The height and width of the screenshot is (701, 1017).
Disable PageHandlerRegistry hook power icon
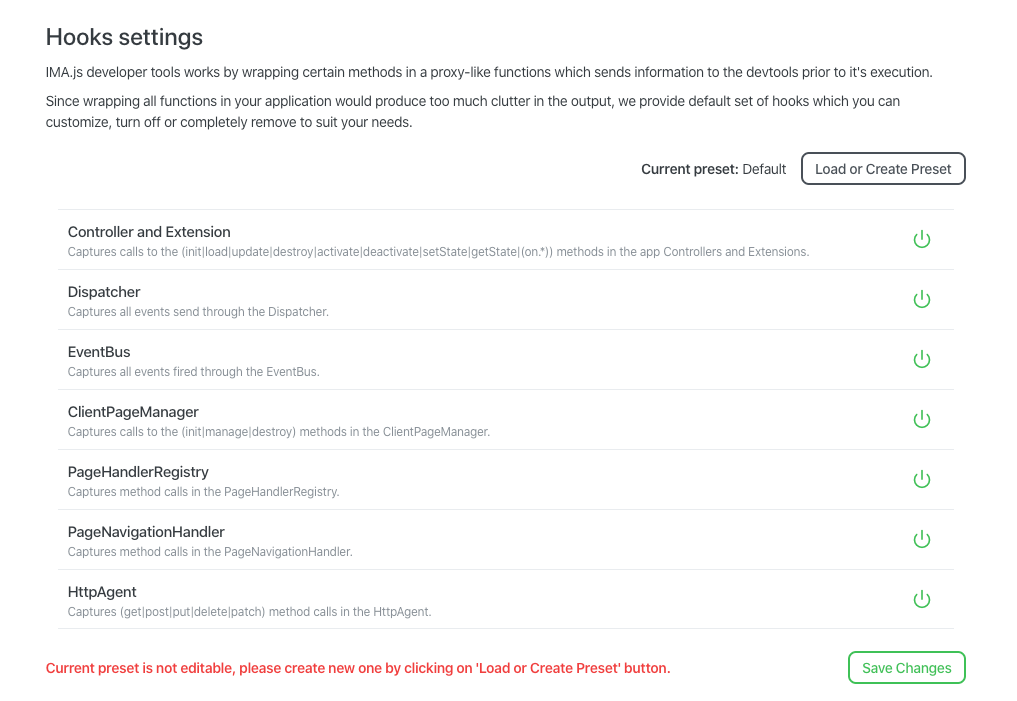click(x=922, y=479)
